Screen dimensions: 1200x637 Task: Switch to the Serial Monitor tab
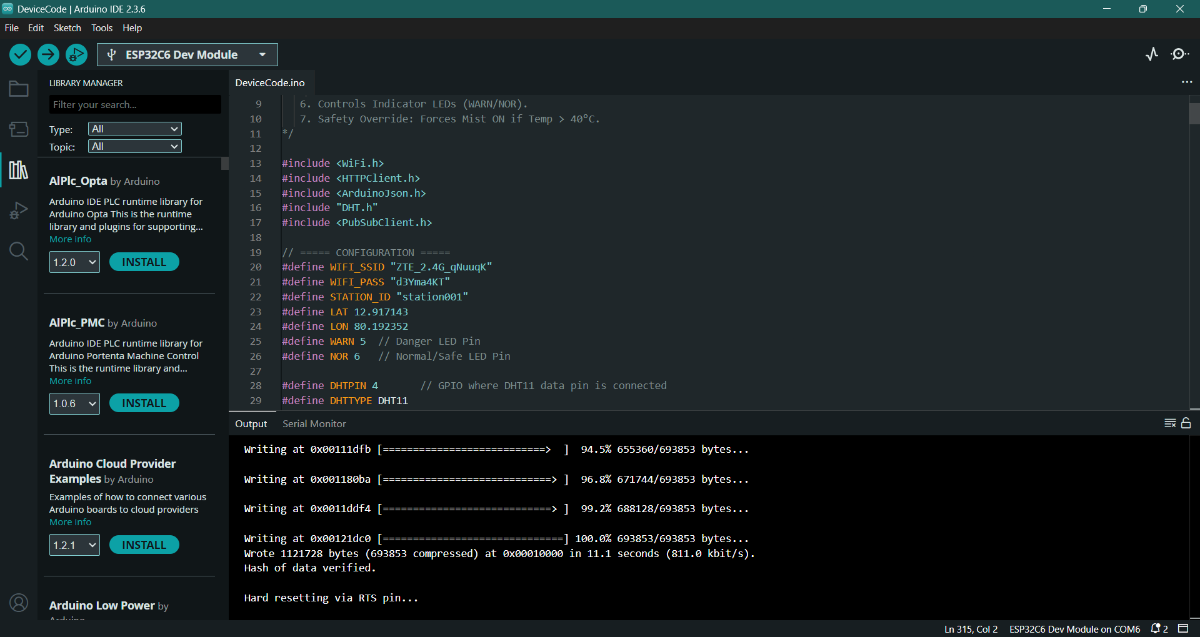[x=314, y=424]
